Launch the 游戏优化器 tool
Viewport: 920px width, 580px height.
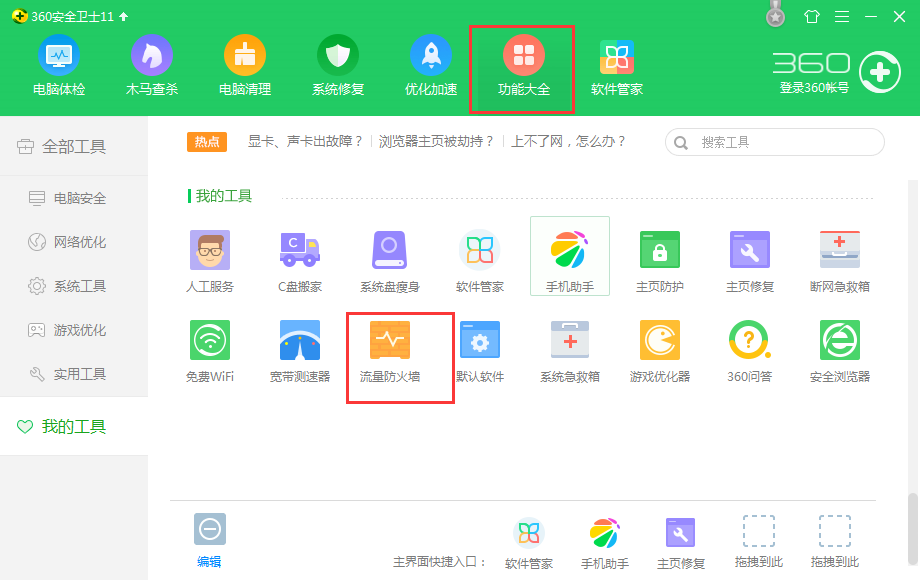(x=659, y=351)
